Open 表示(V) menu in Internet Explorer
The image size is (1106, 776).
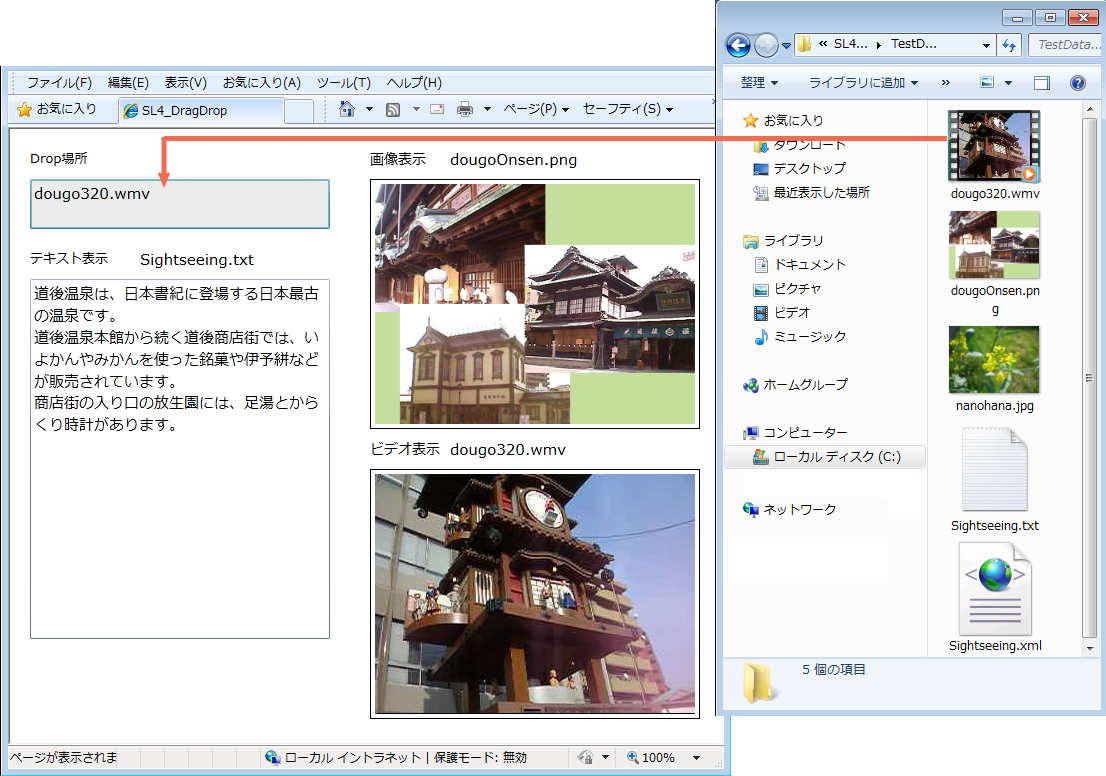(x=186, y=83)
